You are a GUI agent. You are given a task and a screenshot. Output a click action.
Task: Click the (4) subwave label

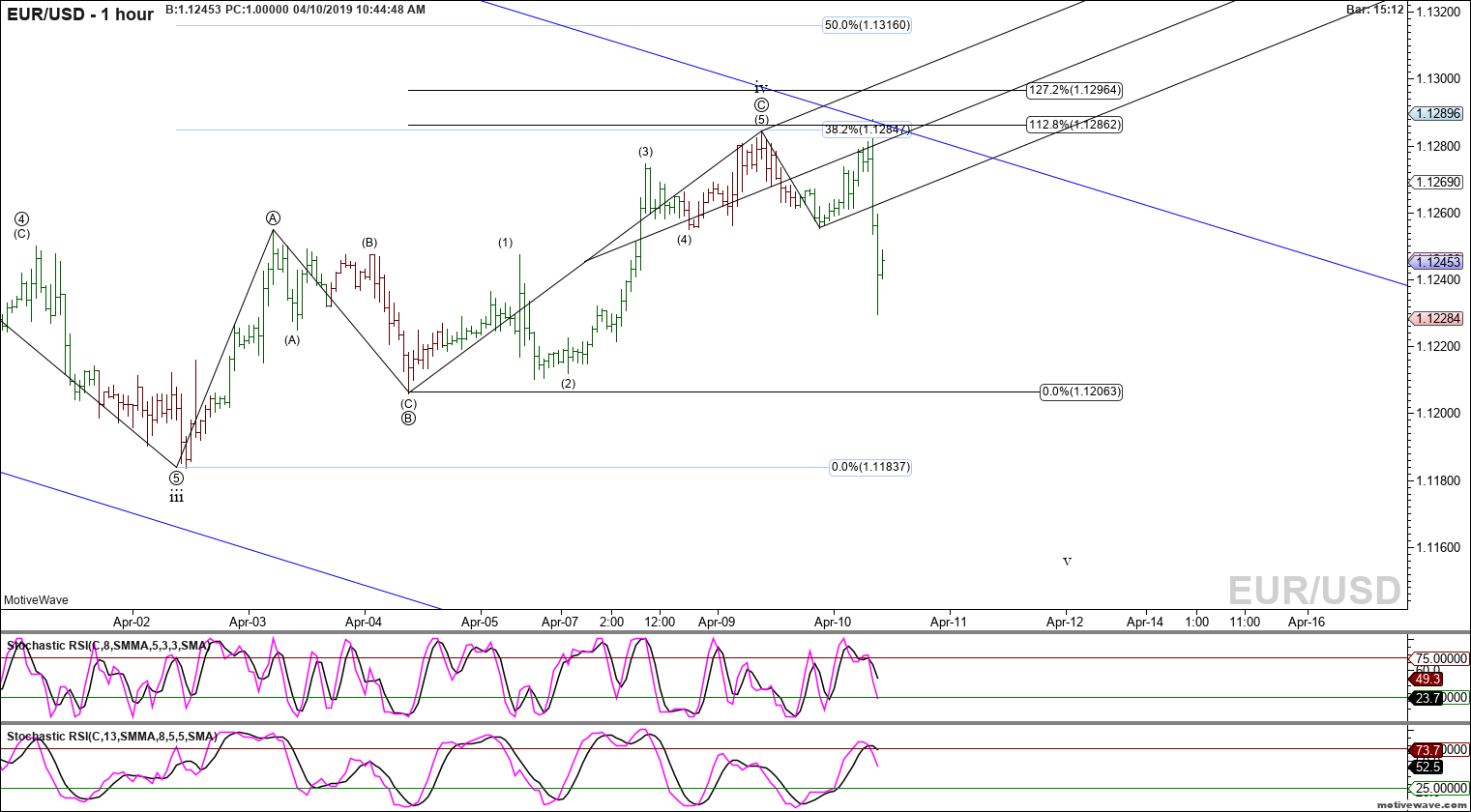tap(684, 240)
